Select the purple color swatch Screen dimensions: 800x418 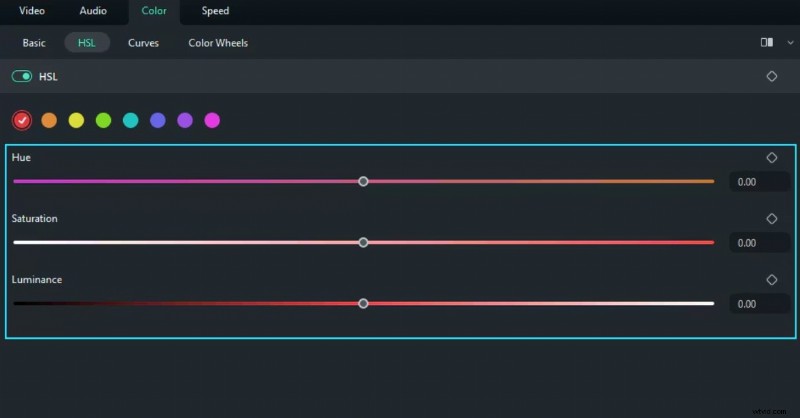click(x=185, y=120)
